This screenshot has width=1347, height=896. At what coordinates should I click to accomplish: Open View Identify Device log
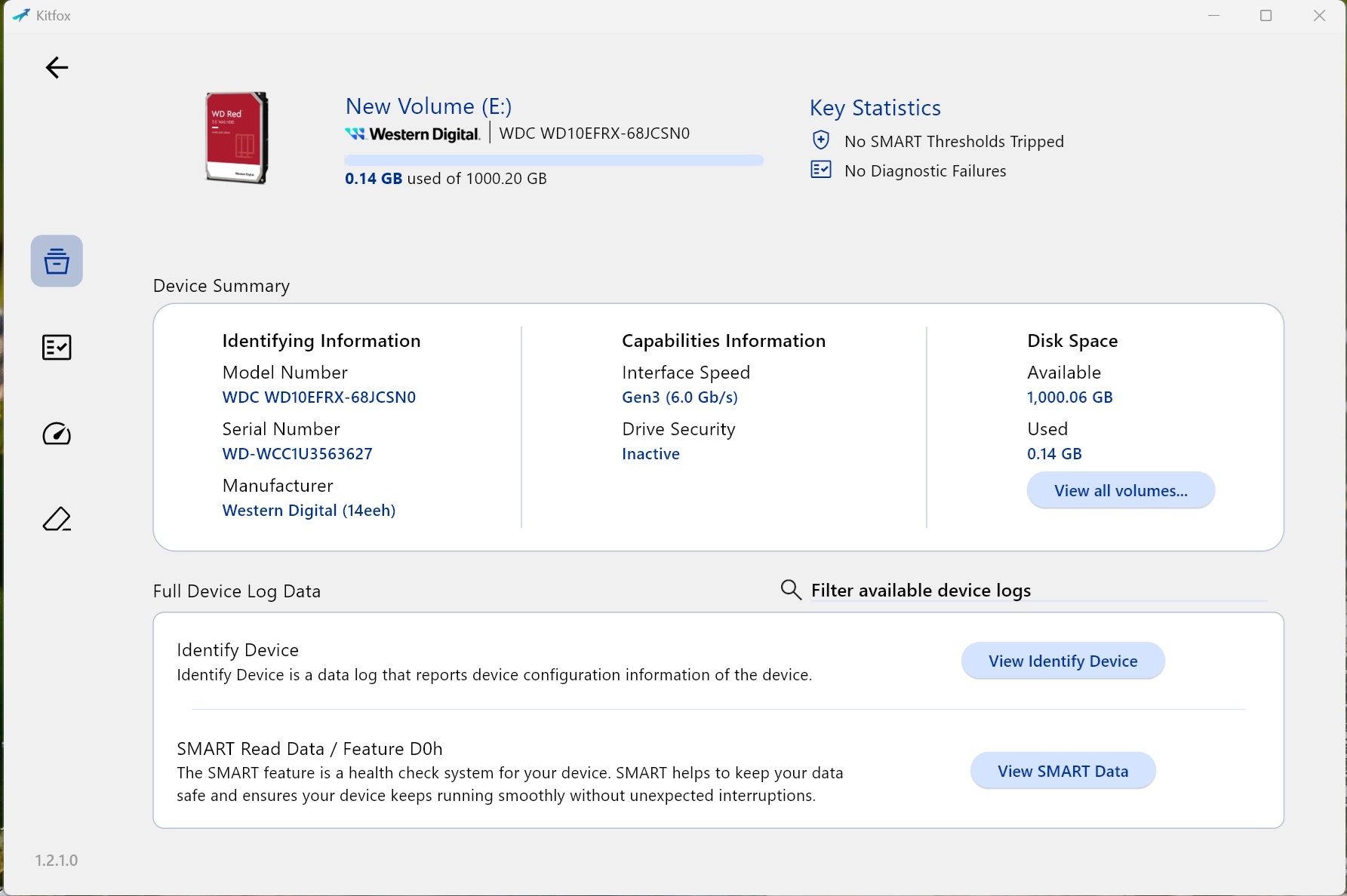pyautogui.click(x=1063, y=661)
